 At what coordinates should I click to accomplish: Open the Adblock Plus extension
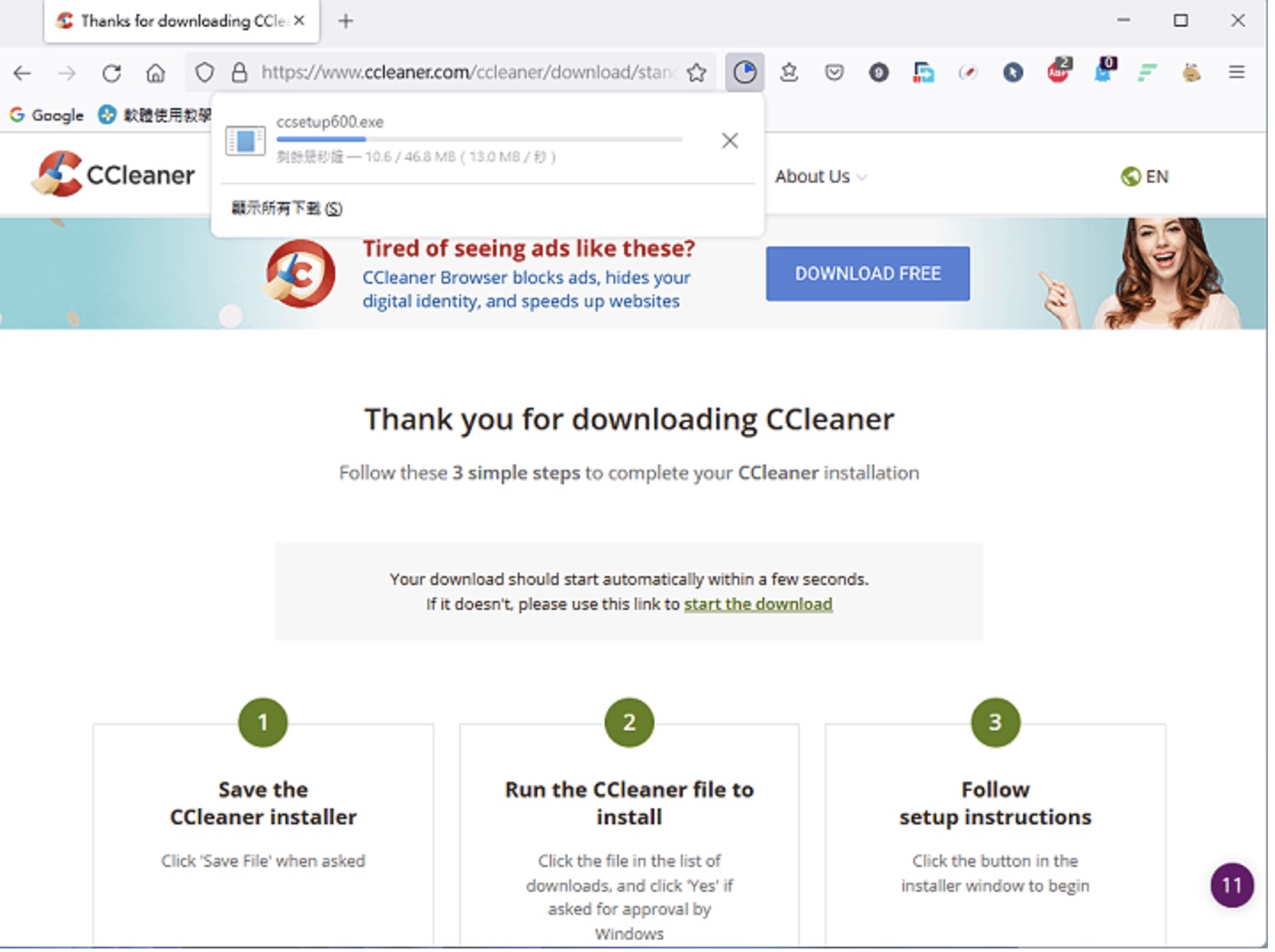tap(1059, 71)
